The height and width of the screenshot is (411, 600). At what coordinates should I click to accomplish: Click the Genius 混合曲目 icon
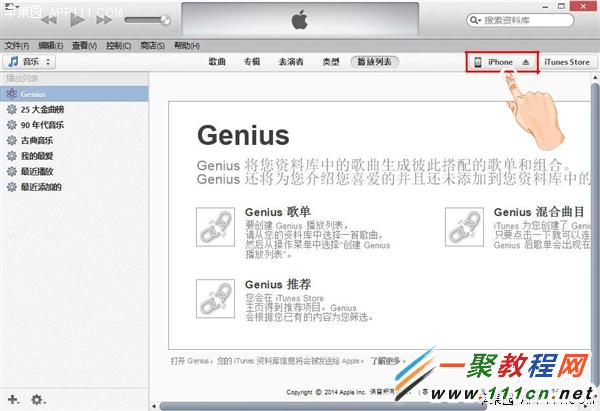(x=464, y=227)
